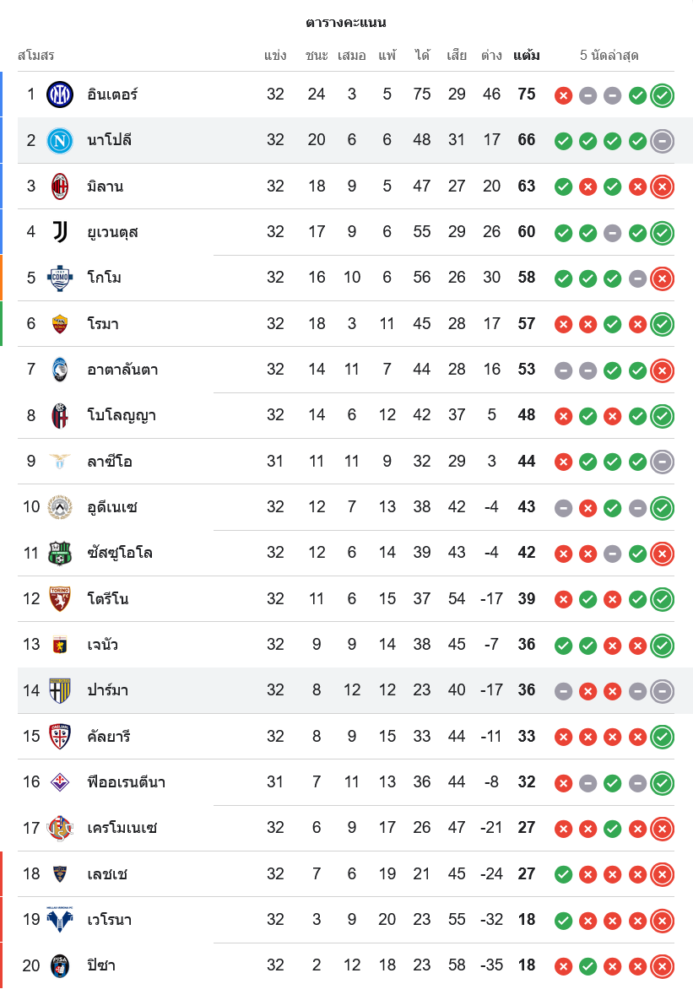
Task: Select the แต้ม column header
Action: click(526, 55)
